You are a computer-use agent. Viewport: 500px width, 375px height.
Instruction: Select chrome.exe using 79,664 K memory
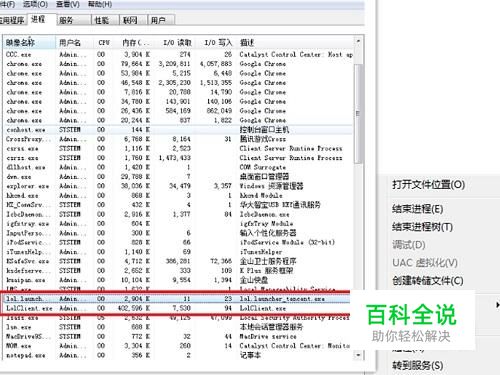point(178,64)
